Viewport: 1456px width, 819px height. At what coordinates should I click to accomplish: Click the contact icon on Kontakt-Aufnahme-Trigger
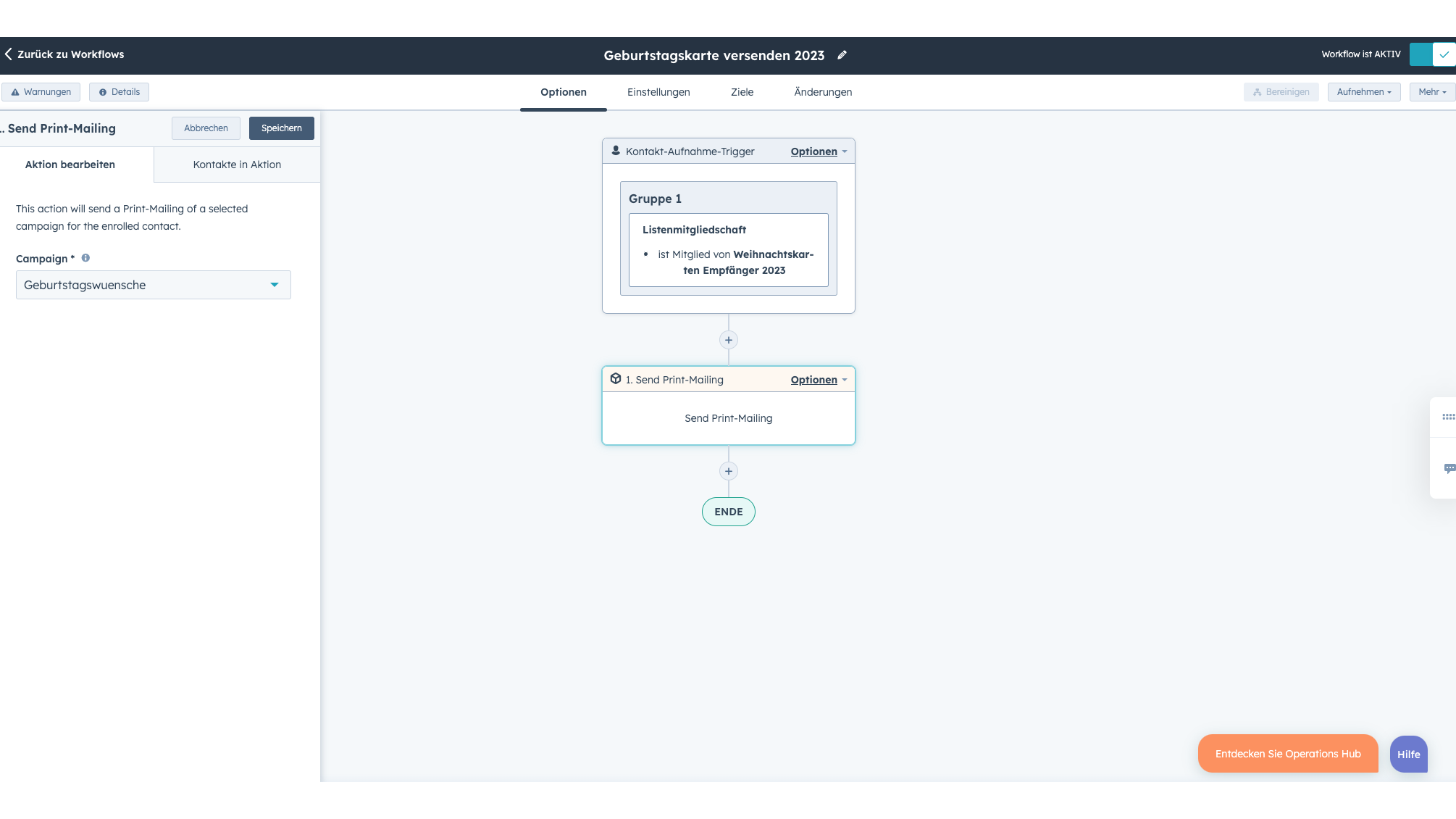615,151
